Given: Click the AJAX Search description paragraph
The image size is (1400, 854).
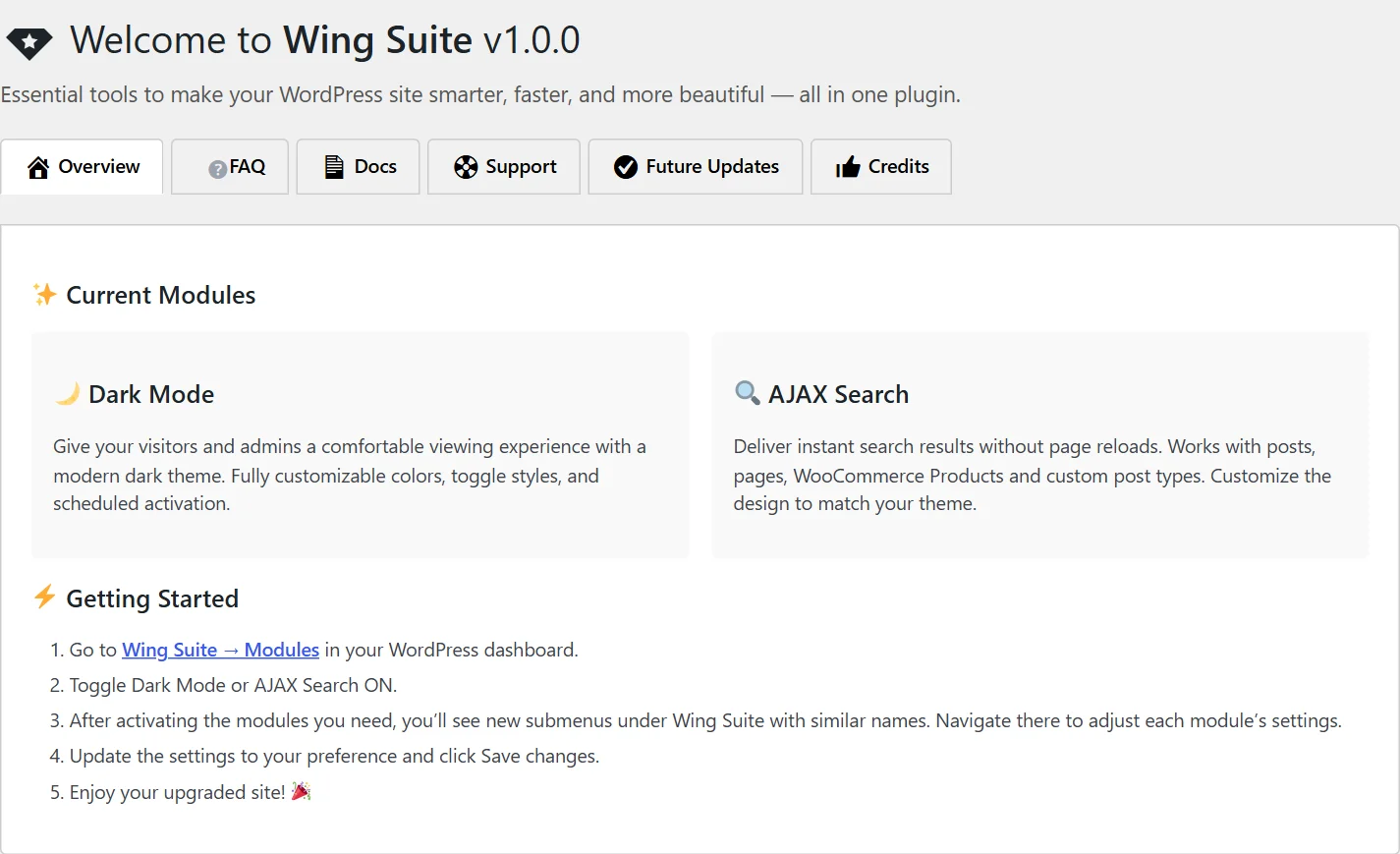Looking at the screenshot, I should click(1033, 475).
